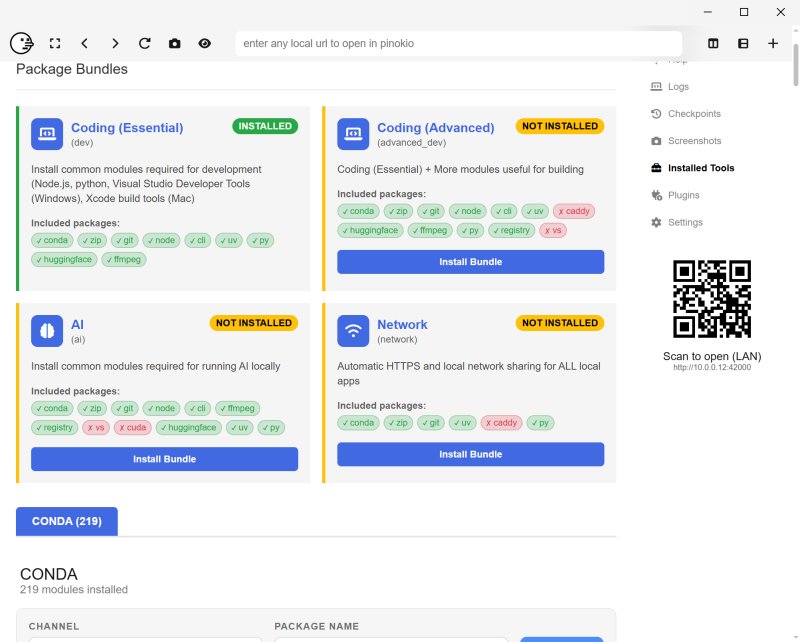Viewport: 800px width, 642px height.
Task: Switch to the CONDA (219) tab
Action: (67, 521)
